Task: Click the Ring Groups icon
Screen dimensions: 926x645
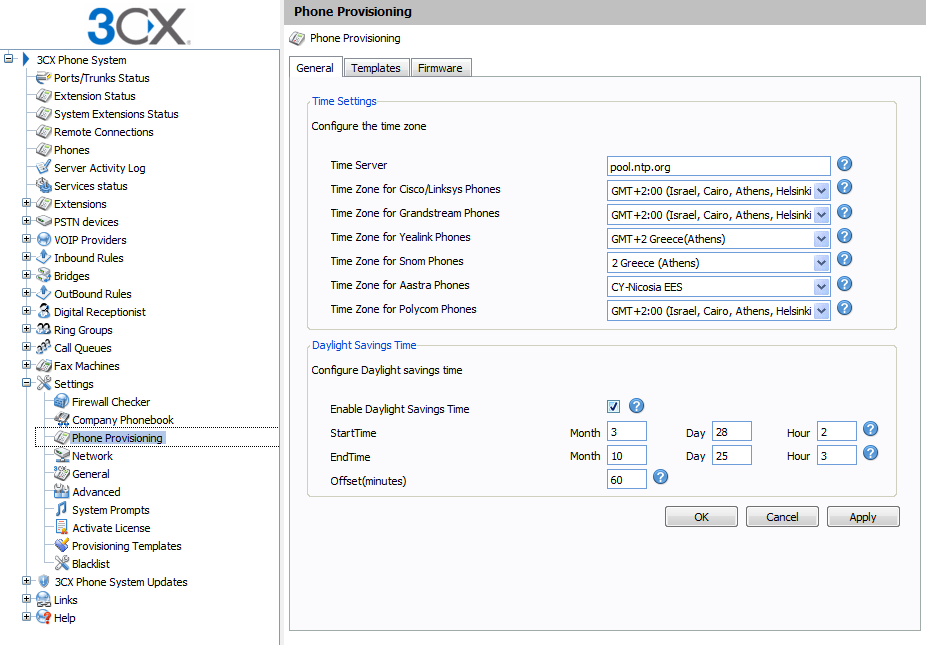Action: 44,330
